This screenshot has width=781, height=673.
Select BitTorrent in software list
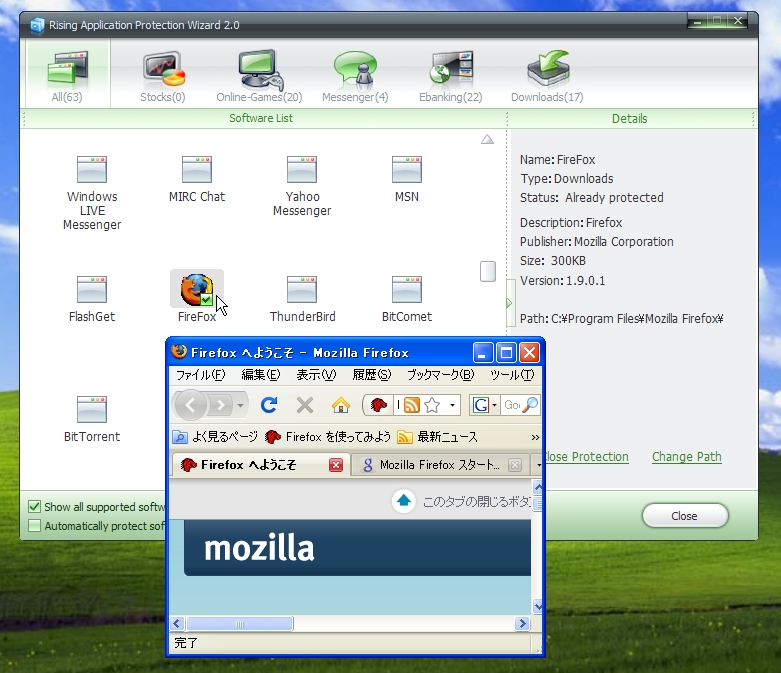[x=92, y=419]
